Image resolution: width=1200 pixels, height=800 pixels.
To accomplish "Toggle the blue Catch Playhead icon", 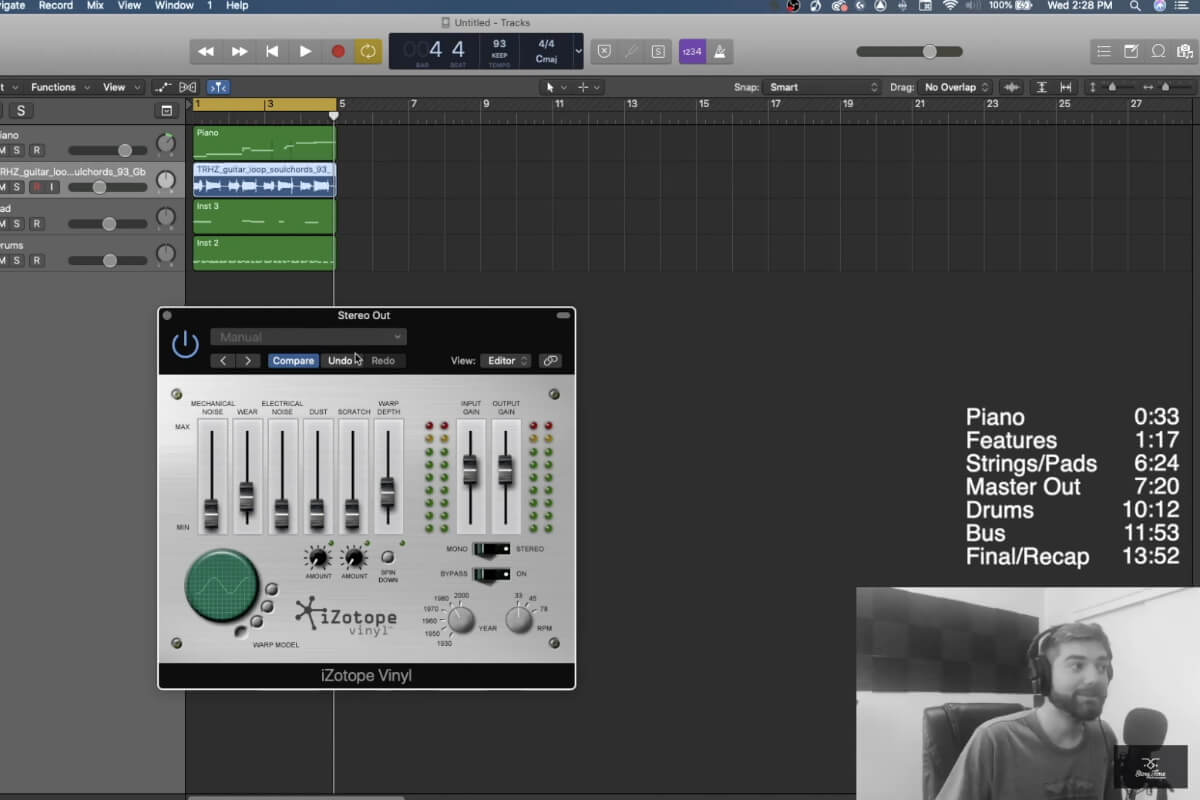I will tap(219, 87).
